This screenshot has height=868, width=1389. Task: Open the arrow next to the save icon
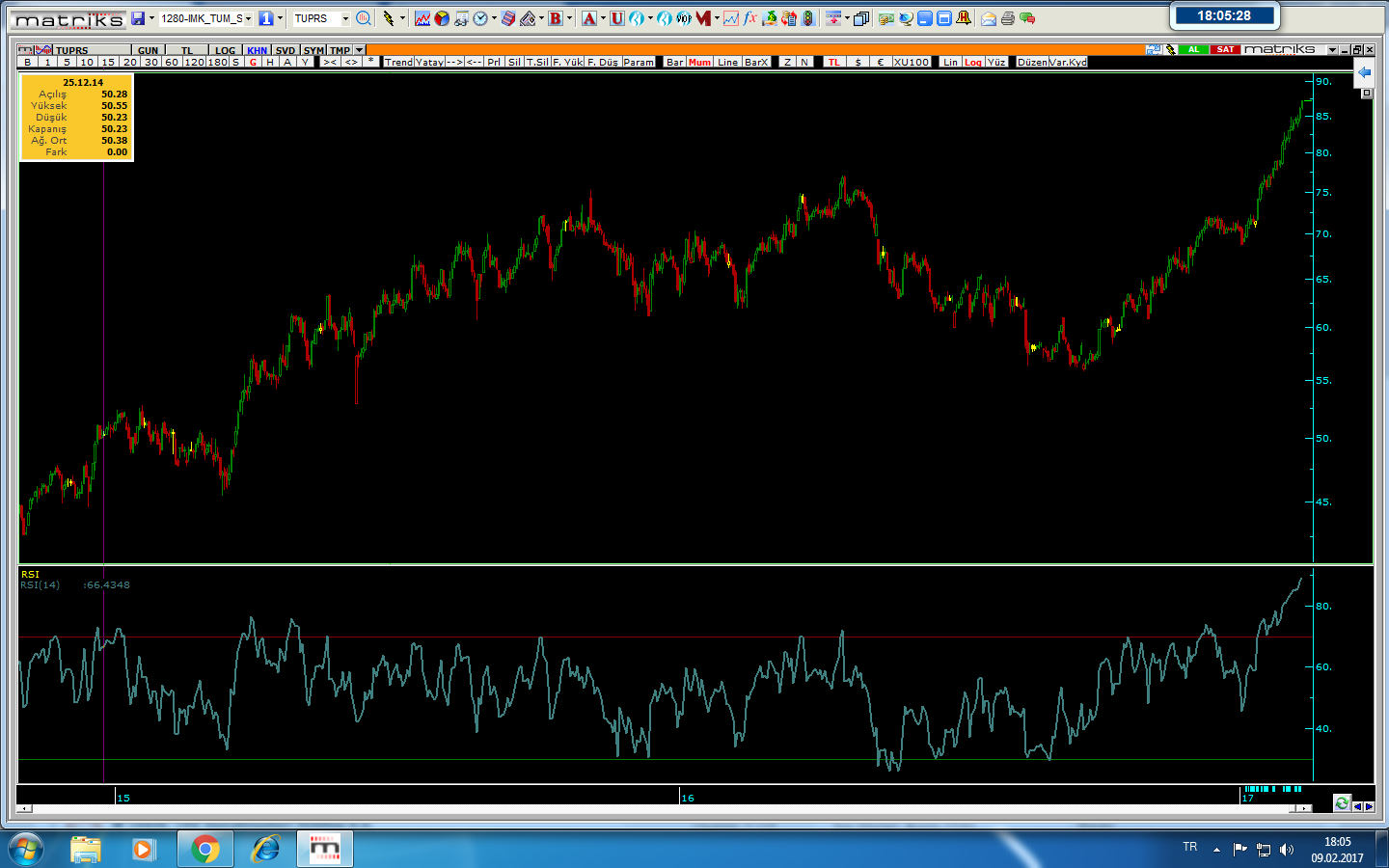pos(151,18)
